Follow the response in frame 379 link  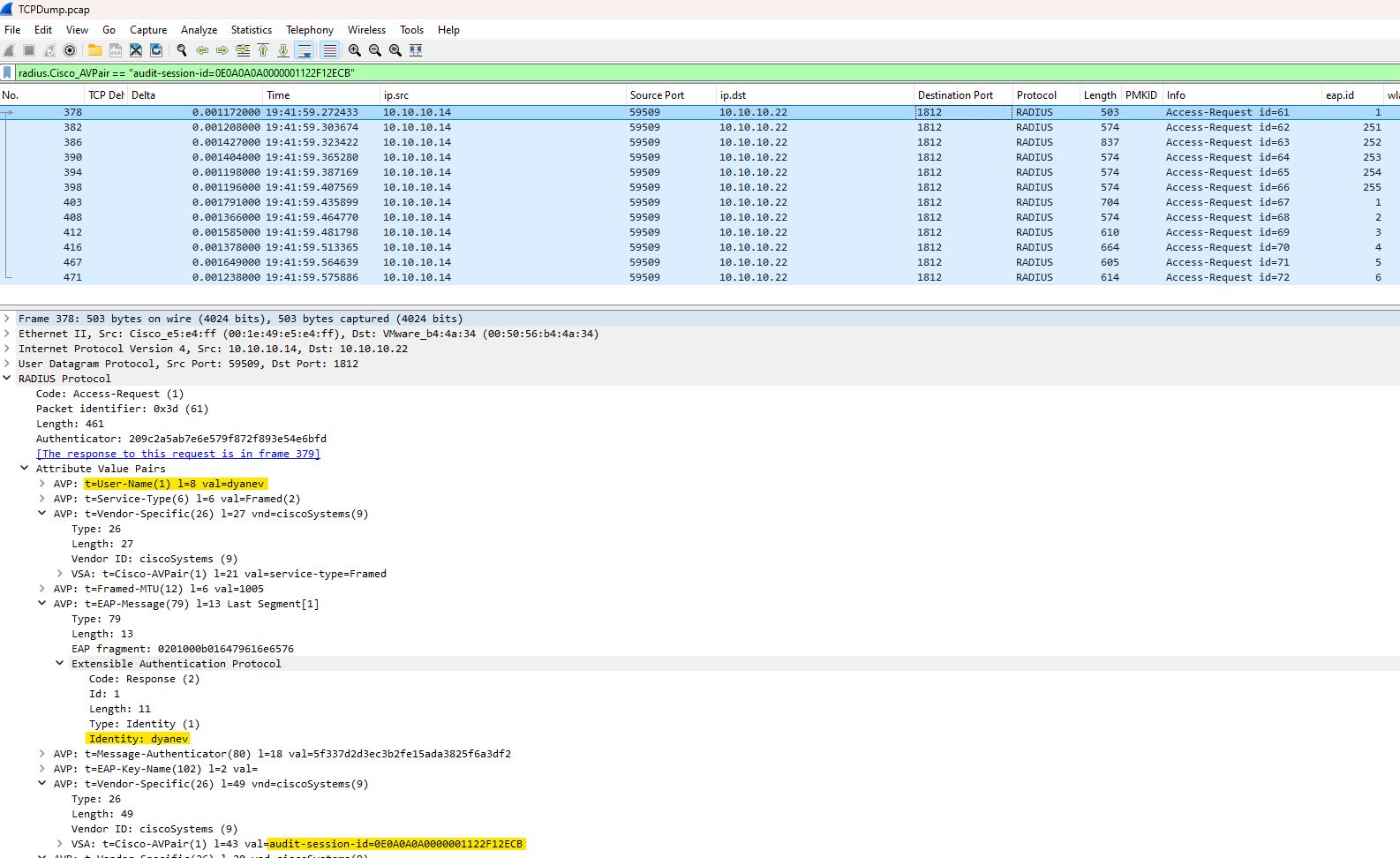pos(177,454)
